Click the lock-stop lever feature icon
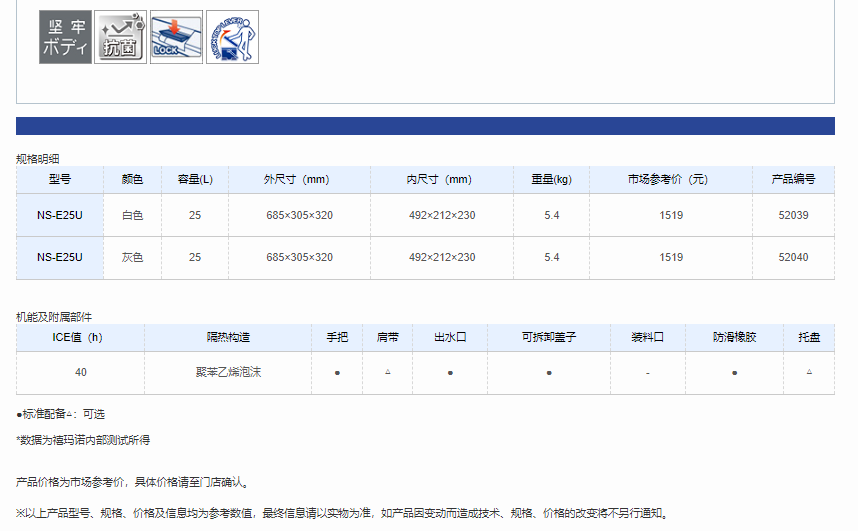This screenshot has width=862, height=531. pyautogui.click(x=233, y=37)
